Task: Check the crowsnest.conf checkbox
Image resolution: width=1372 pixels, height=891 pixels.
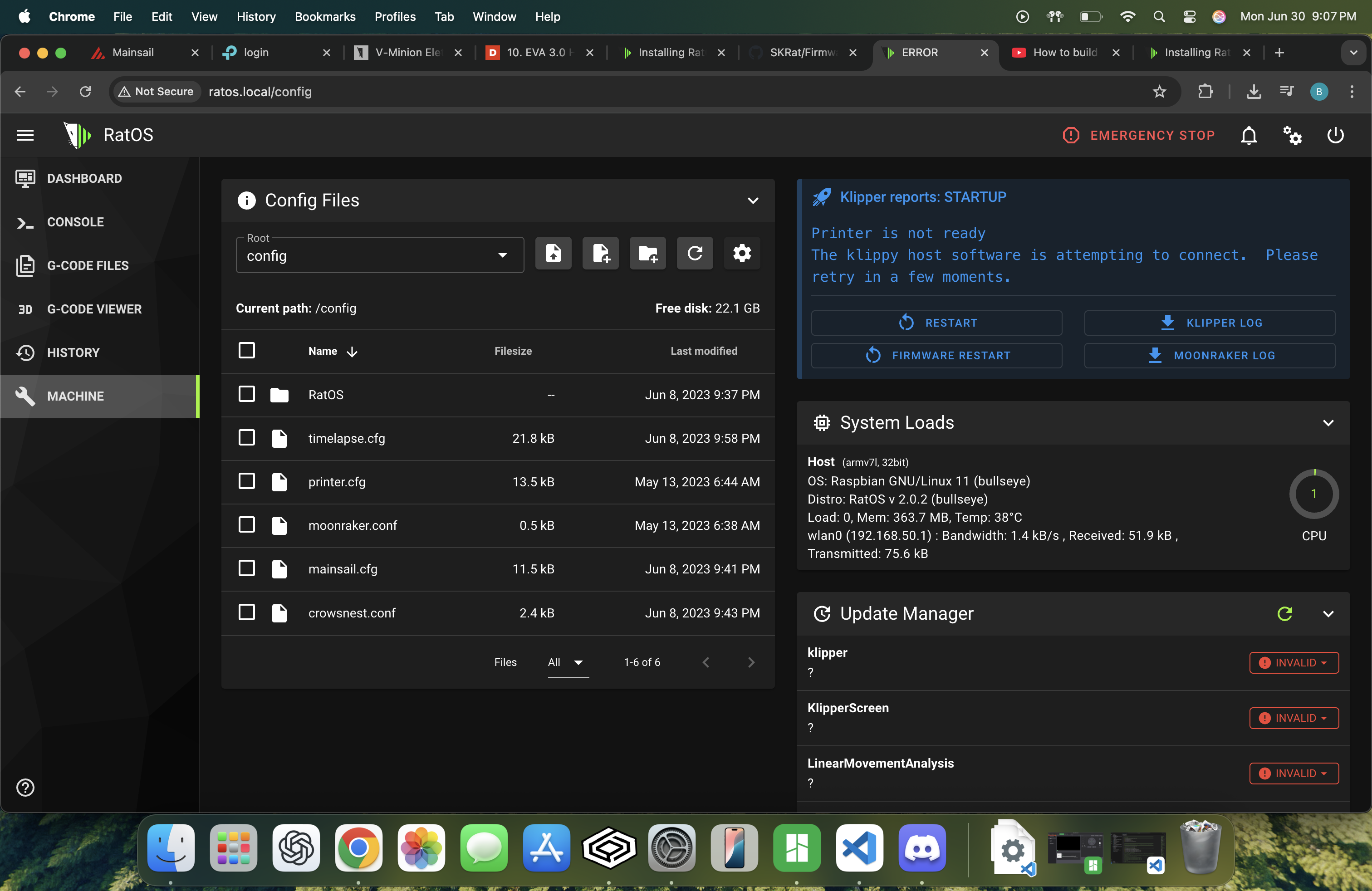Action: pyautogui.click(x=247, y=612)
